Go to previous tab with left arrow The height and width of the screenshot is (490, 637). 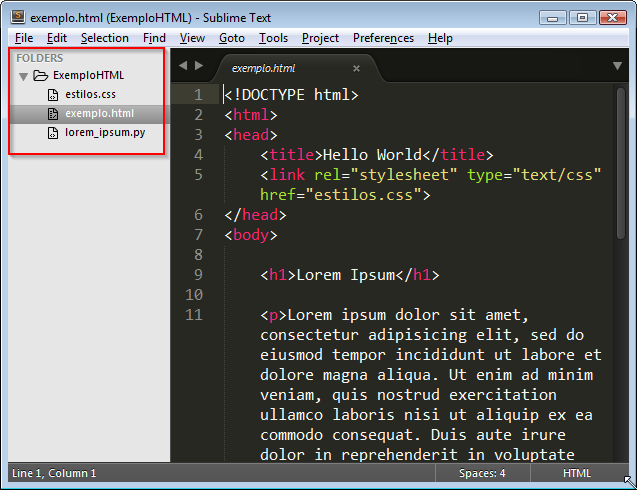[x=183, y=66]
